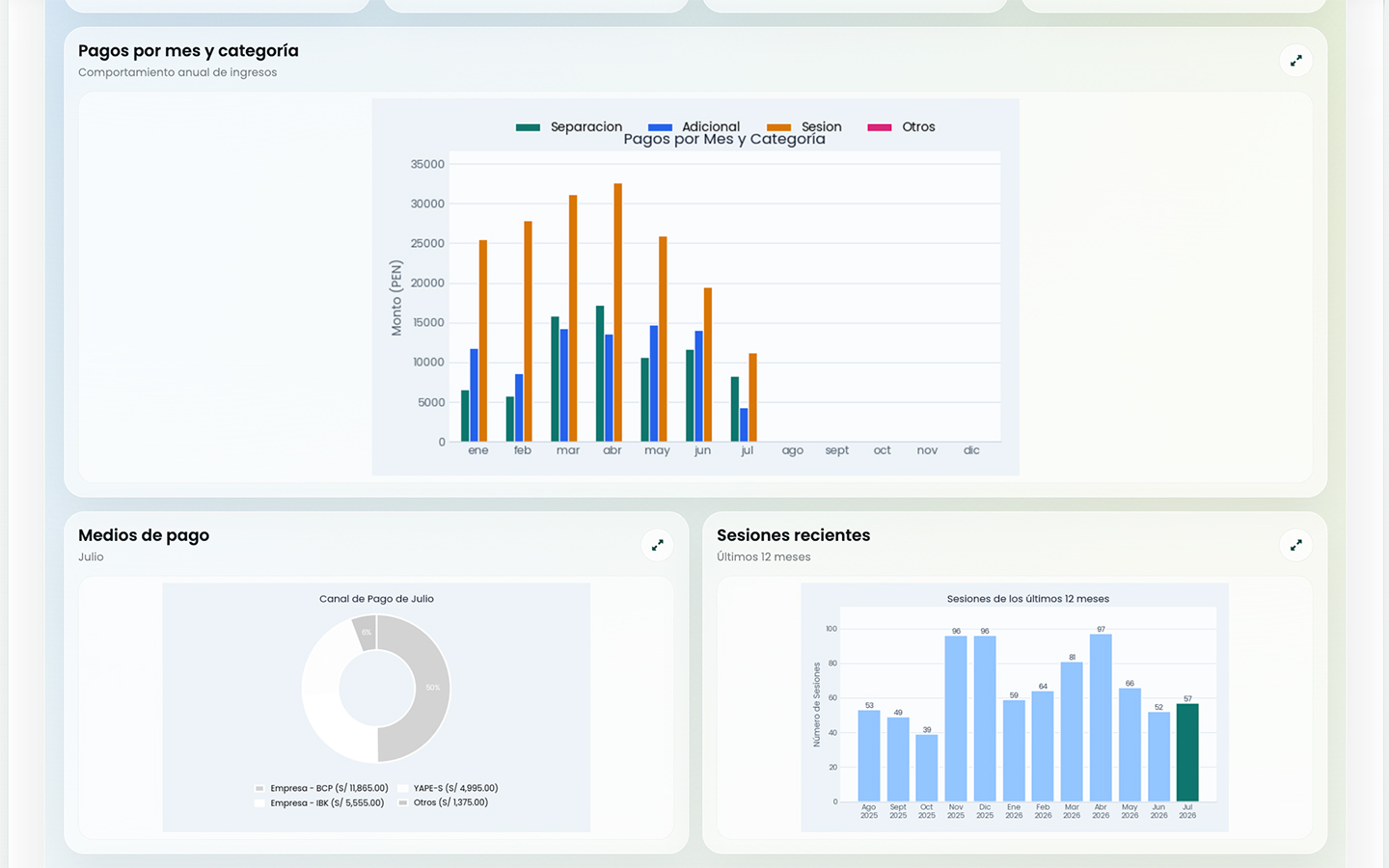Toggle Adicional series in legend
This screenshot has height=868, width=1389.
coord(694,126)
